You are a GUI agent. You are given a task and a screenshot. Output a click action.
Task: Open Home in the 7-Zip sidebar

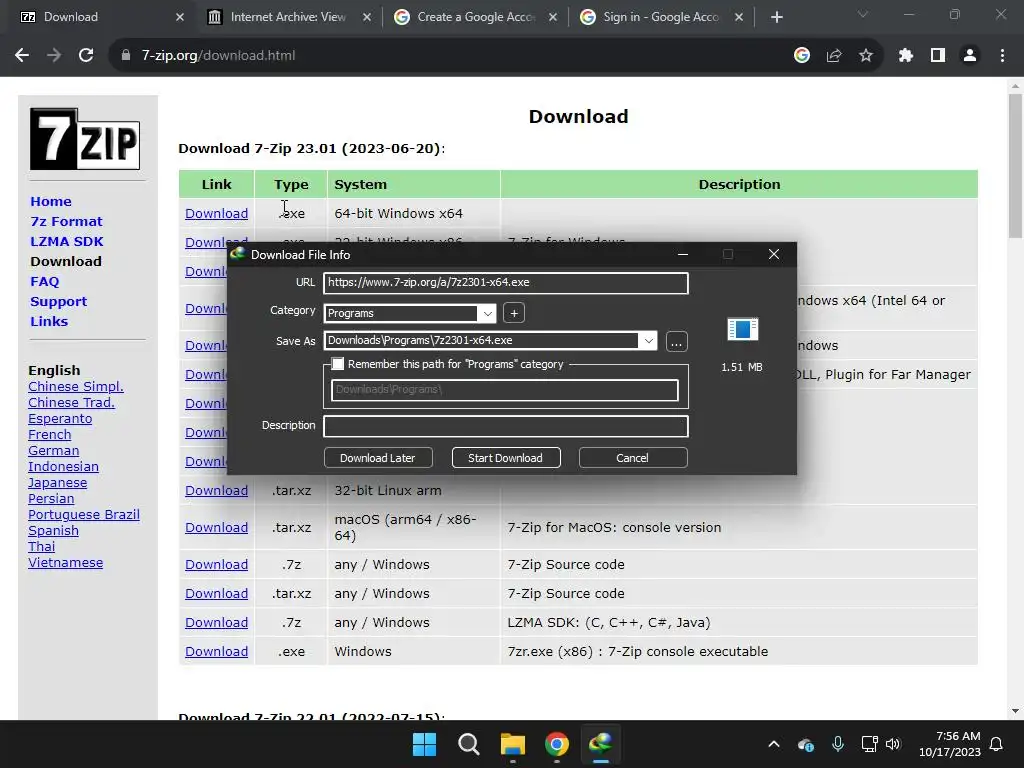tap(51, 201)
